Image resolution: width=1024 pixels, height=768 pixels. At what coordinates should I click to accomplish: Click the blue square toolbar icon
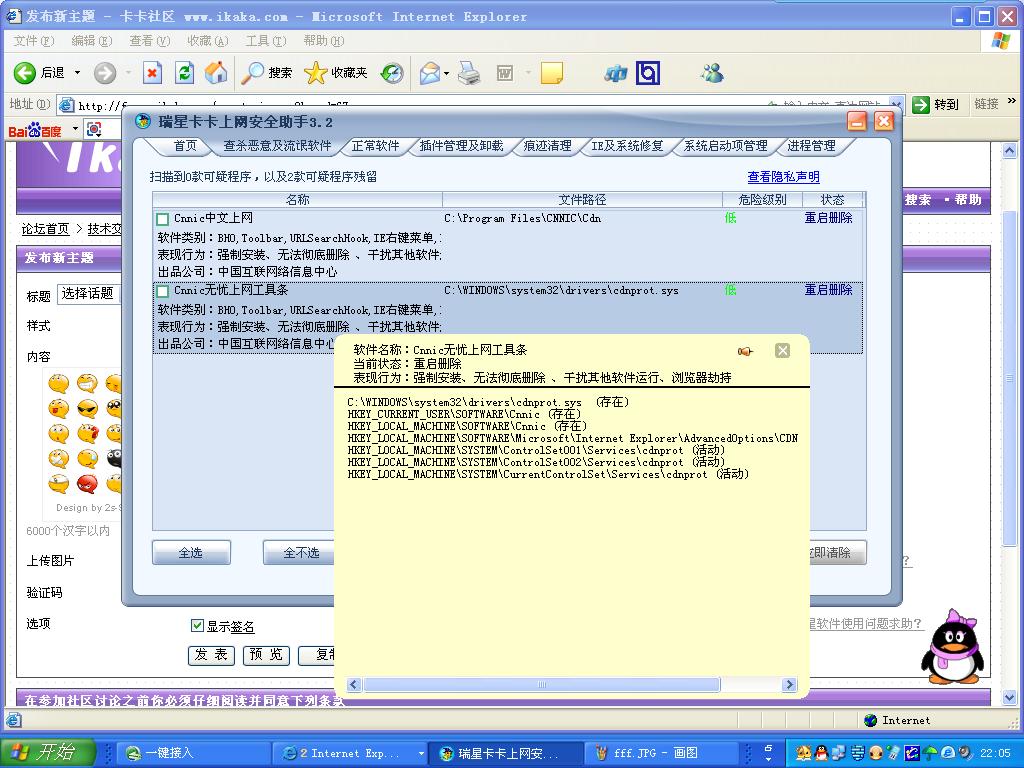click(648, 72)
